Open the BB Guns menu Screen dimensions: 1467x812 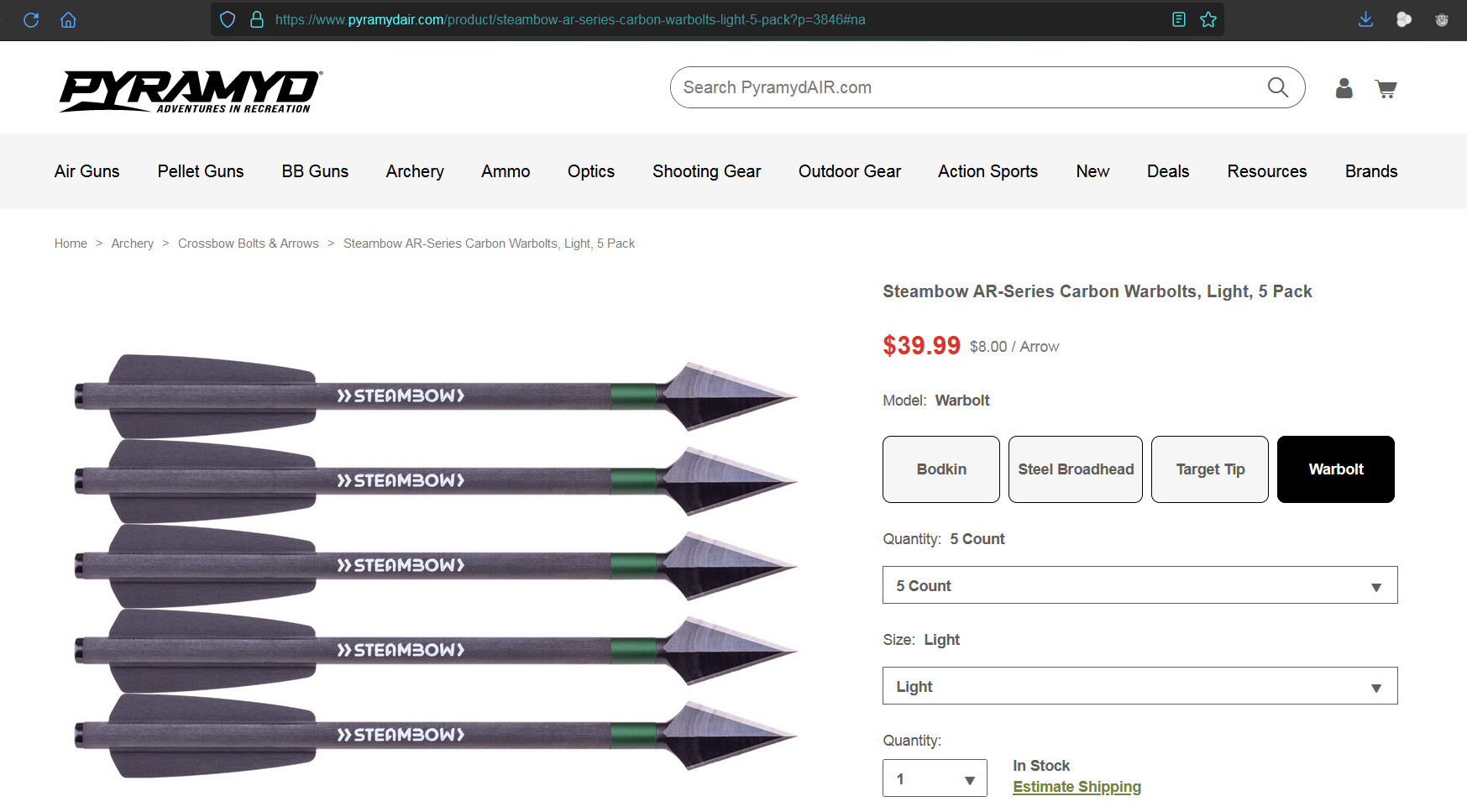click(315, 171)
